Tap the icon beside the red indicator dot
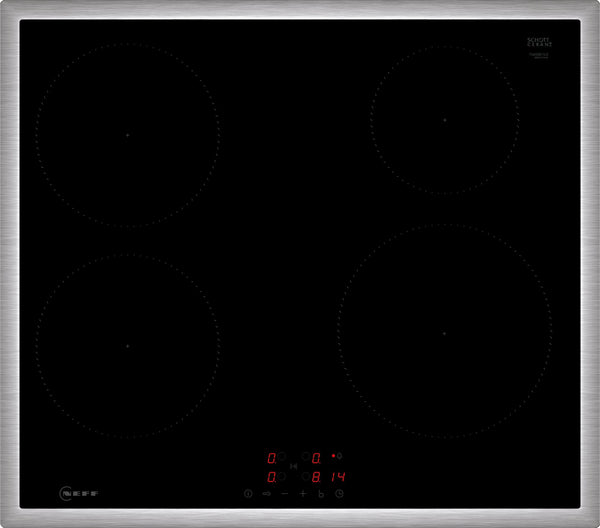 click(341, 458)
